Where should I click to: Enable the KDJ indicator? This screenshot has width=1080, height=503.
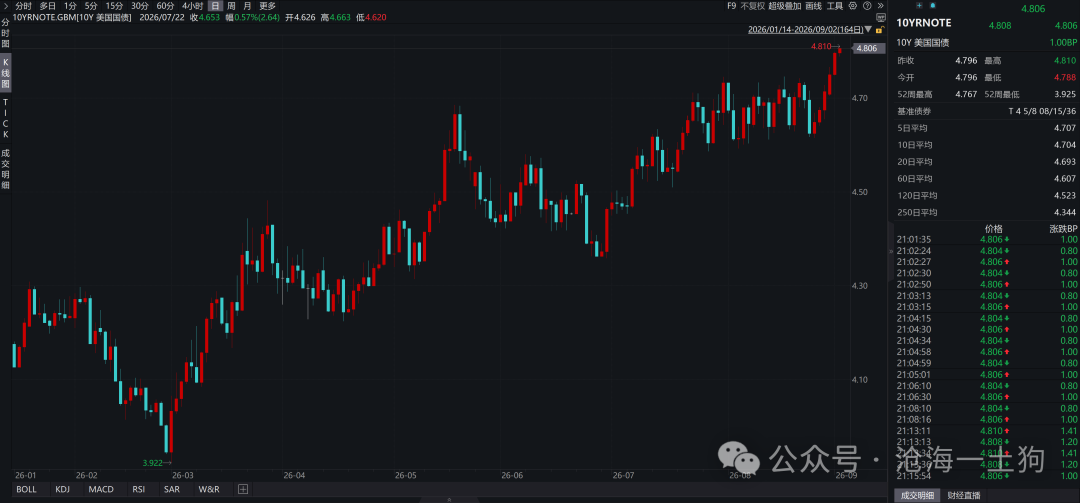pos(63,489)
